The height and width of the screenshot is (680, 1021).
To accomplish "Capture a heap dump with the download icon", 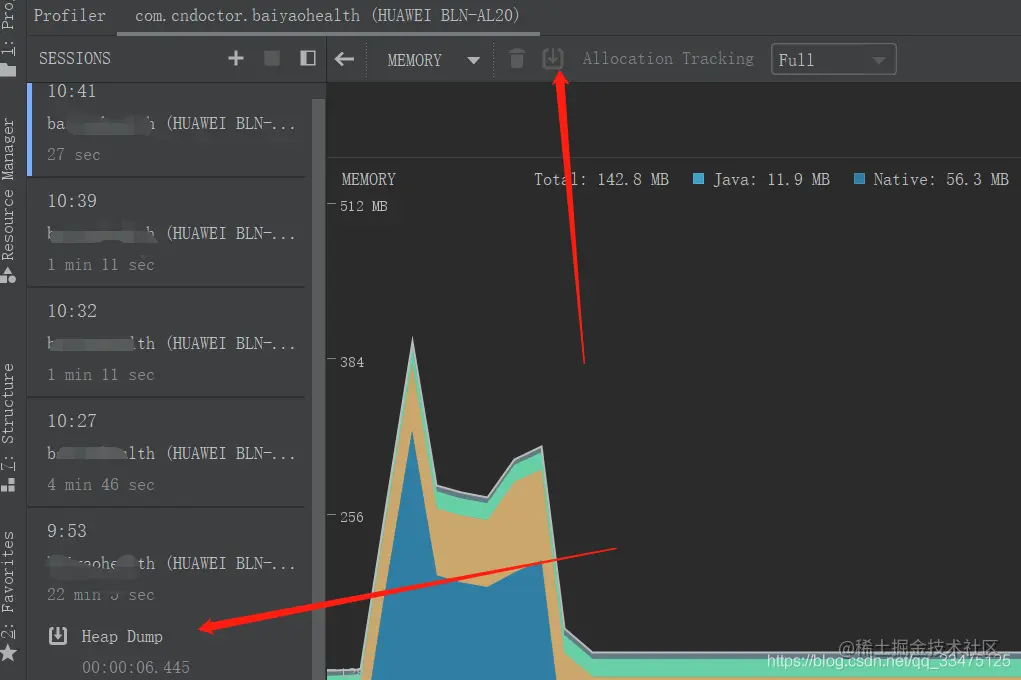I will [552, 57].
